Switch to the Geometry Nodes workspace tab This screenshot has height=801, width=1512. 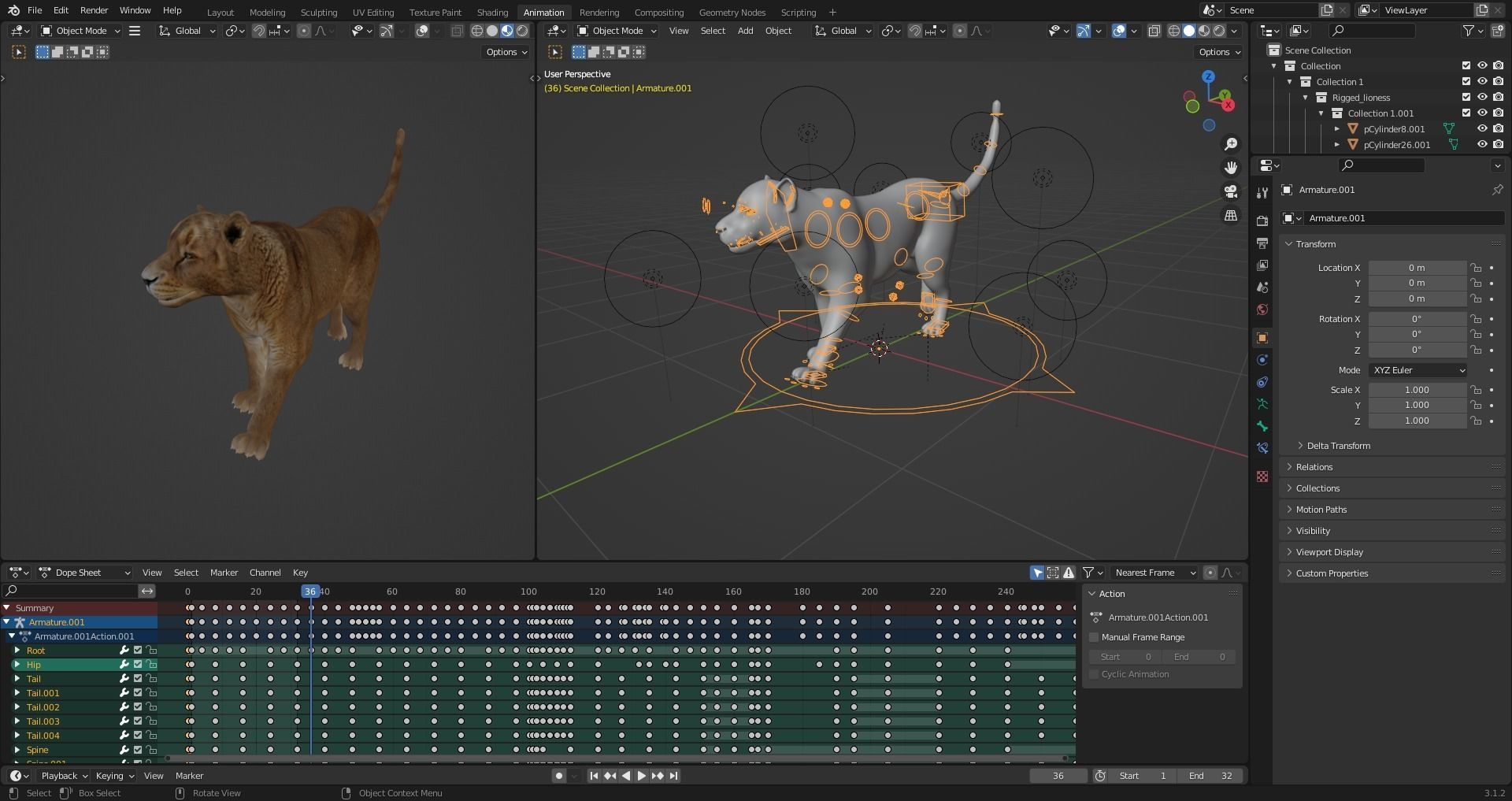coord(732,12)
